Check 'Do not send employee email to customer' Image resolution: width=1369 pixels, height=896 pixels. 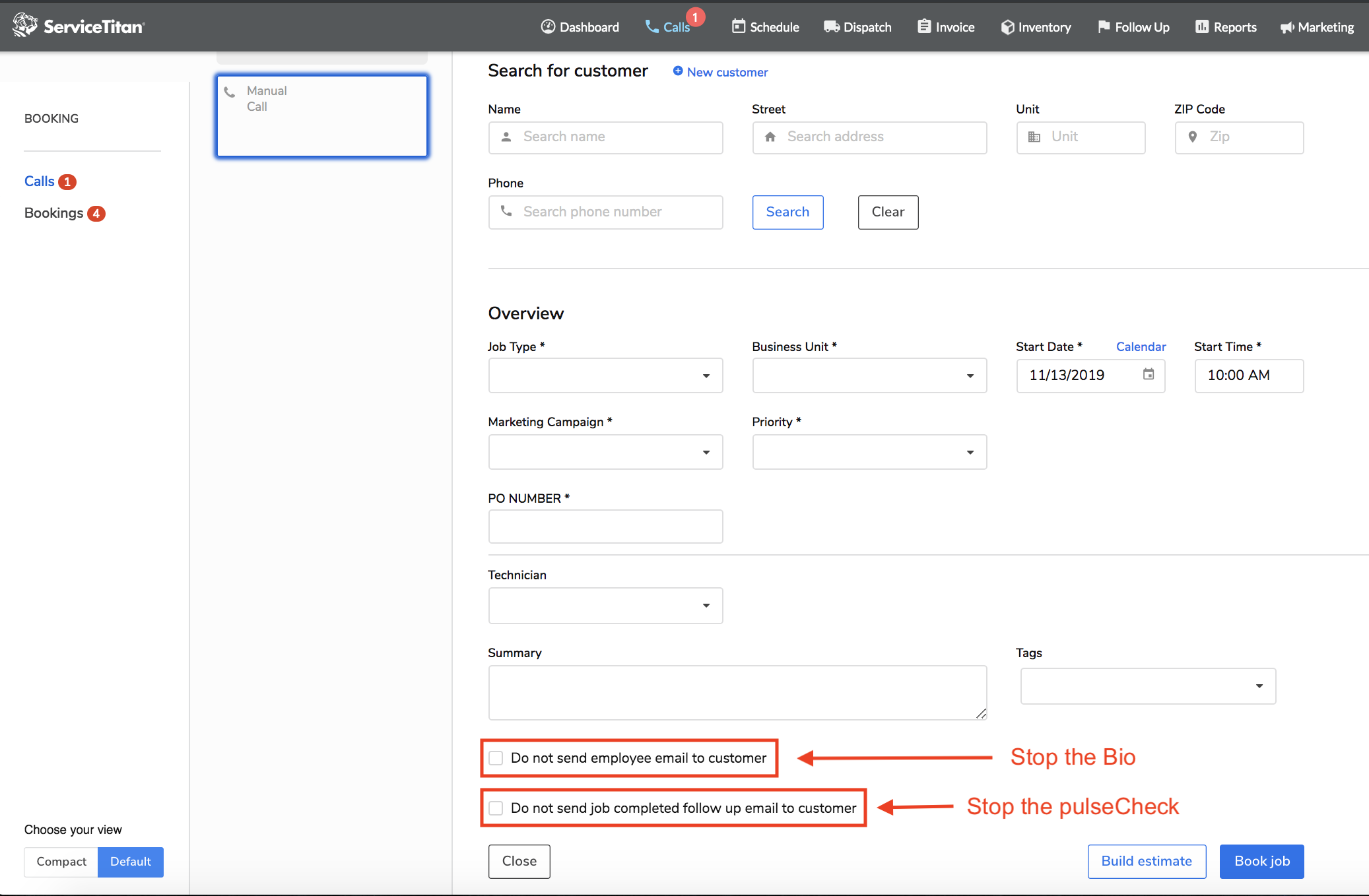pyautogui.click(x=496, y=758)
